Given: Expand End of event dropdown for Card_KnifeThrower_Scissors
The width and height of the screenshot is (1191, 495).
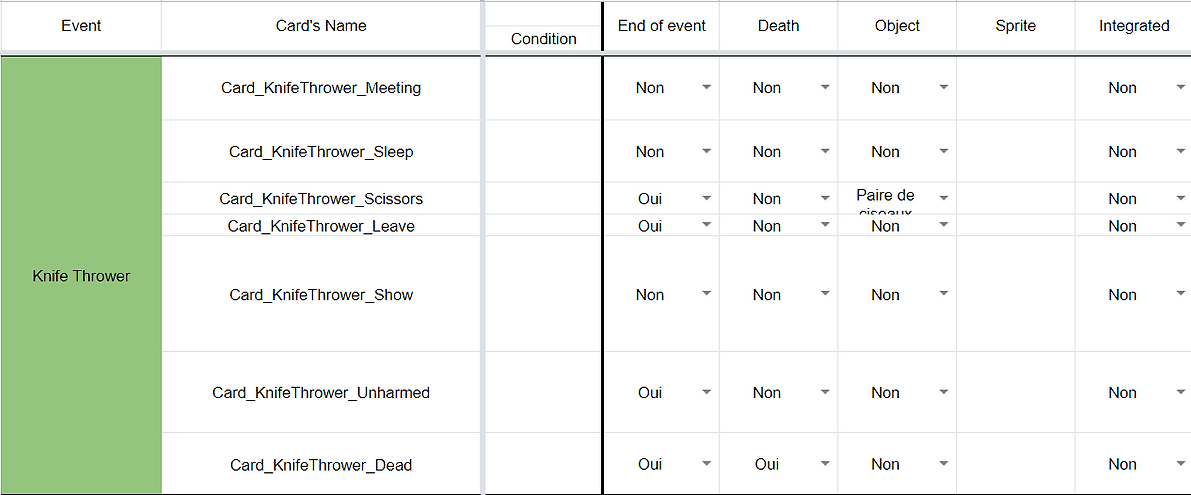Looking at the screenshot, I should [706, 198].
